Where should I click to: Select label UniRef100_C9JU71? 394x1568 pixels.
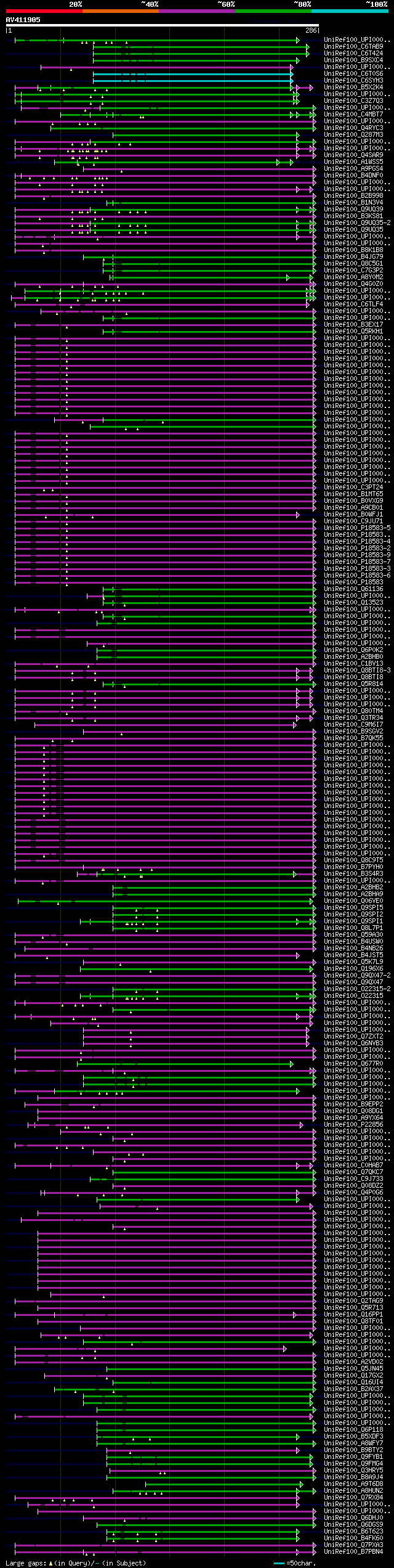pyautogui.click(x=353, y=521)
